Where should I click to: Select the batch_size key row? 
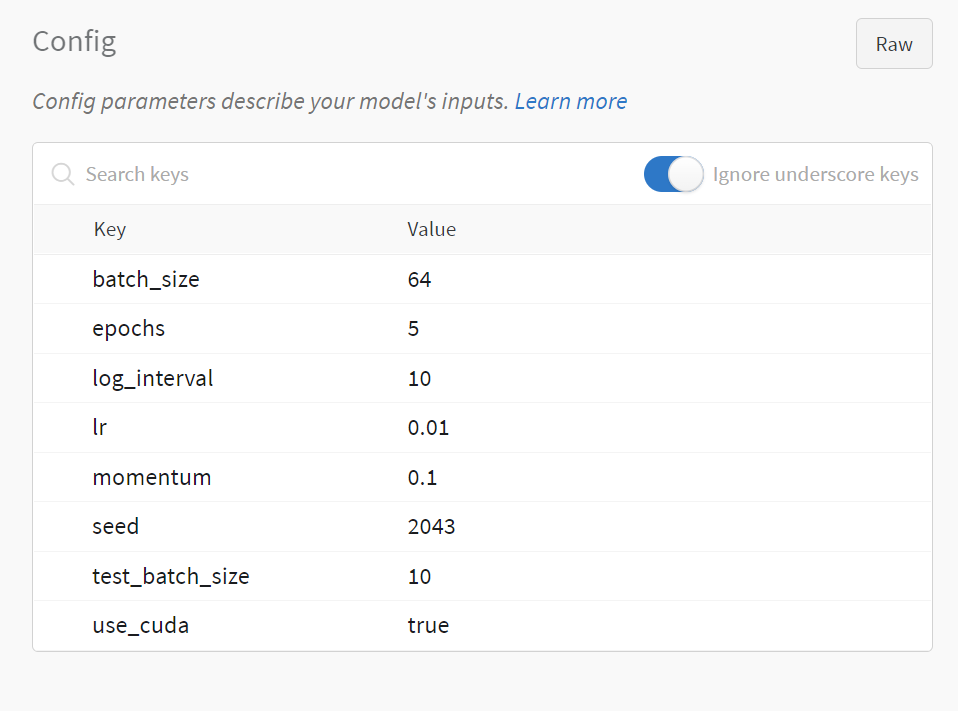[x=146, y=280]
